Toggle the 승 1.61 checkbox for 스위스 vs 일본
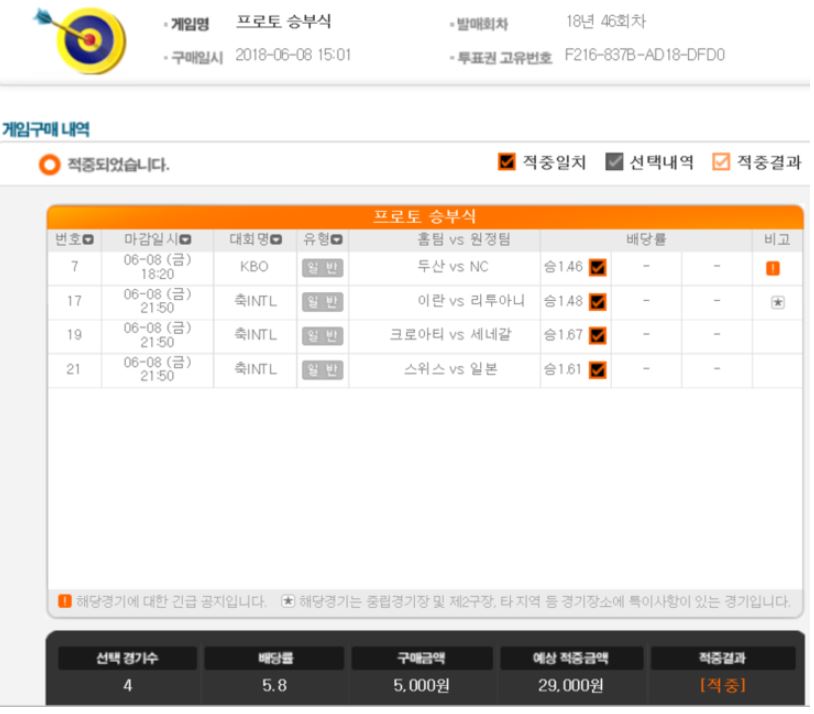This screenshot has height=714, width=814. point(598,370)
